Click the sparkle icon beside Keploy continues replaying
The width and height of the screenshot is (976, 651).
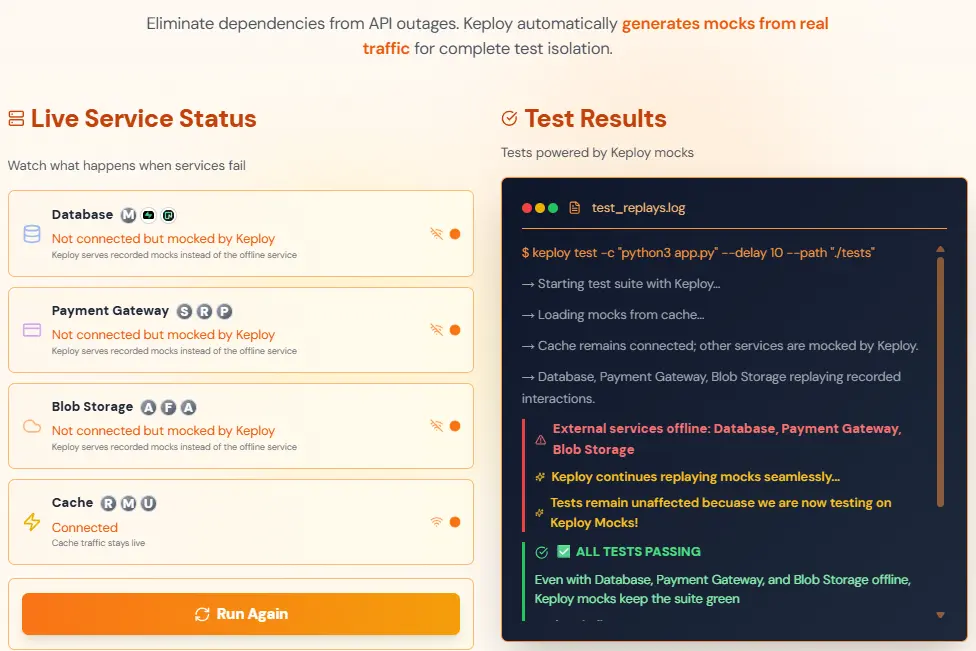click(x=540, y=477)
